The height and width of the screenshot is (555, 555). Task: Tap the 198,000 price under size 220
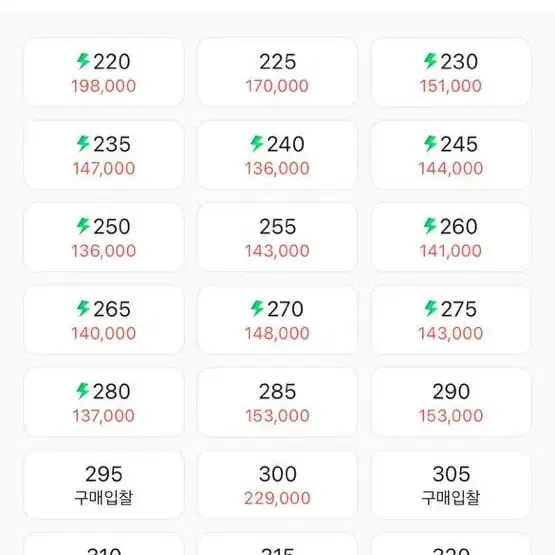click(104, 86)
